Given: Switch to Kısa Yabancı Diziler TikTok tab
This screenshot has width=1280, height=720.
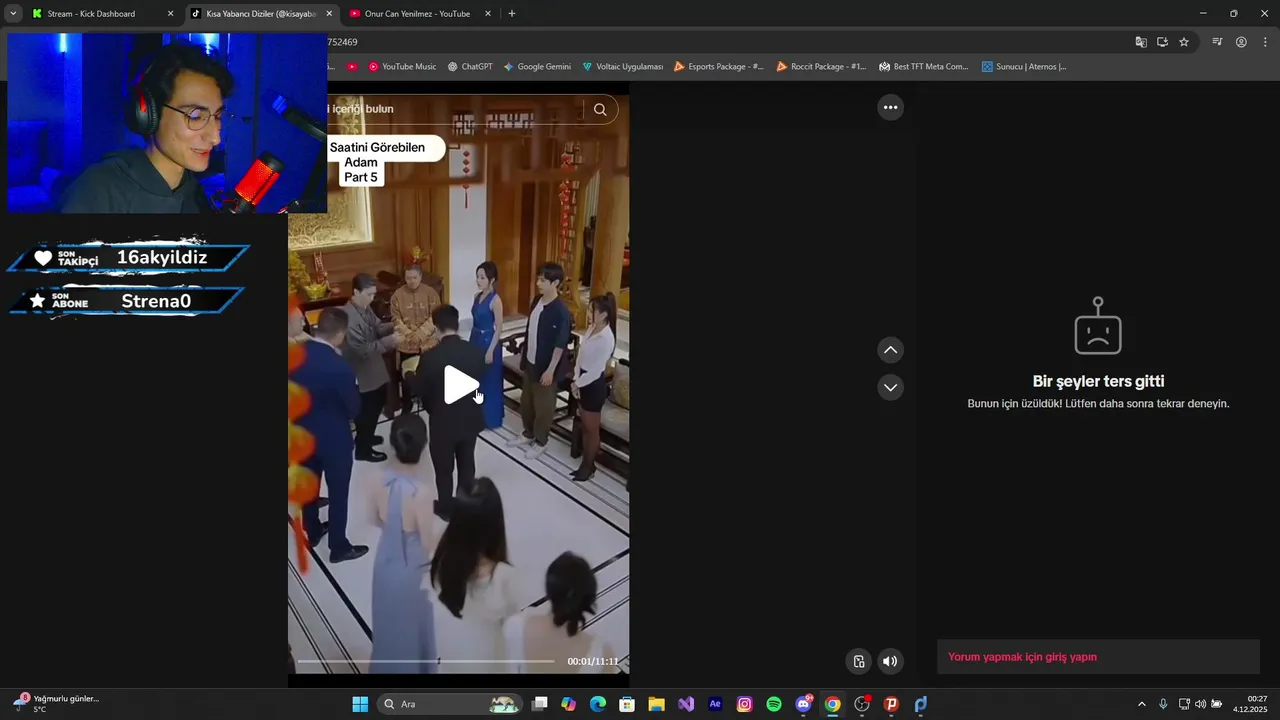Looking at the screenshot, I should click(260, 14).
